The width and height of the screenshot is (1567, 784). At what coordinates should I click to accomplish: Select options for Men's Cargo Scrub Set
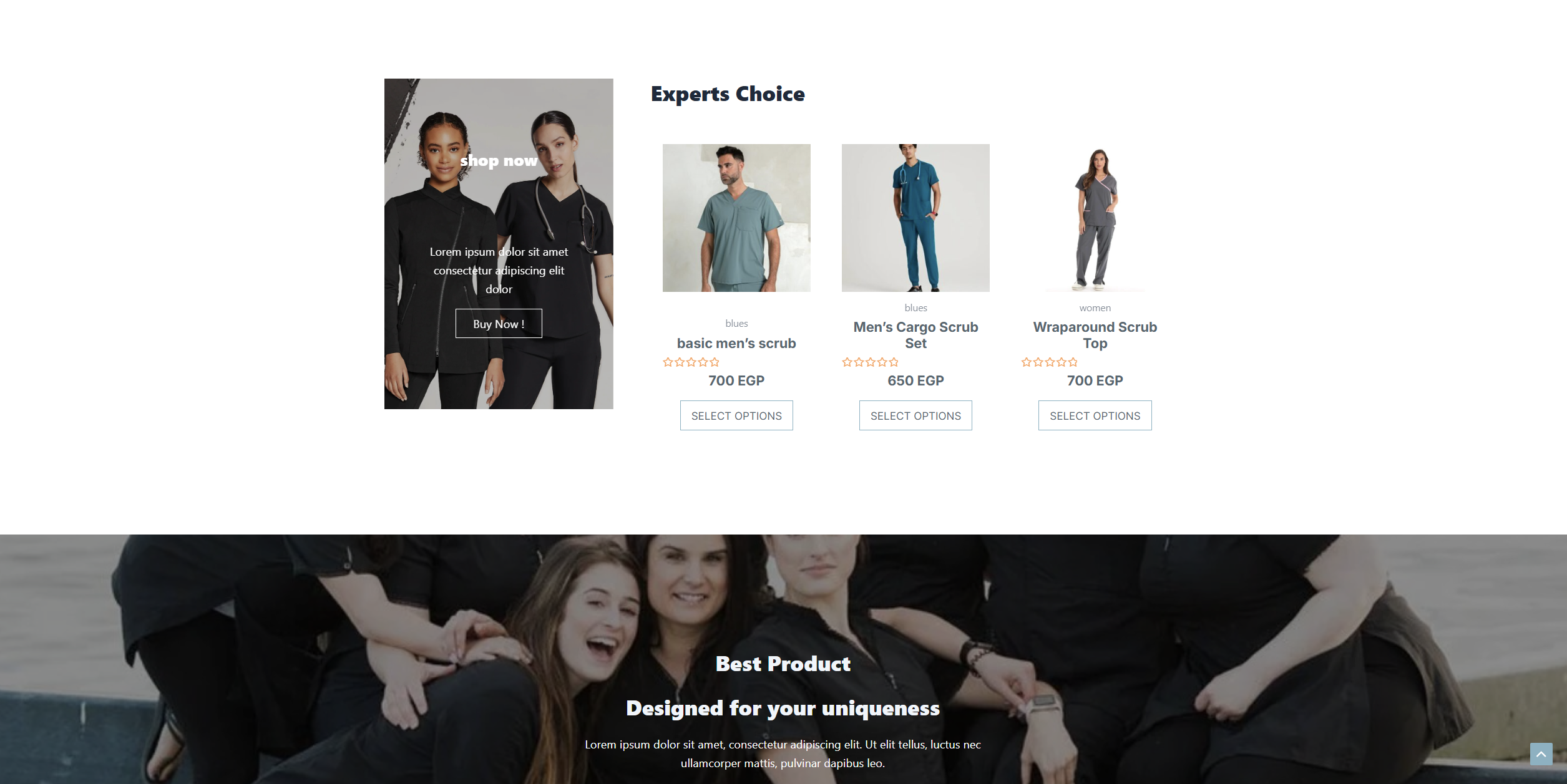tap(915, 415)
